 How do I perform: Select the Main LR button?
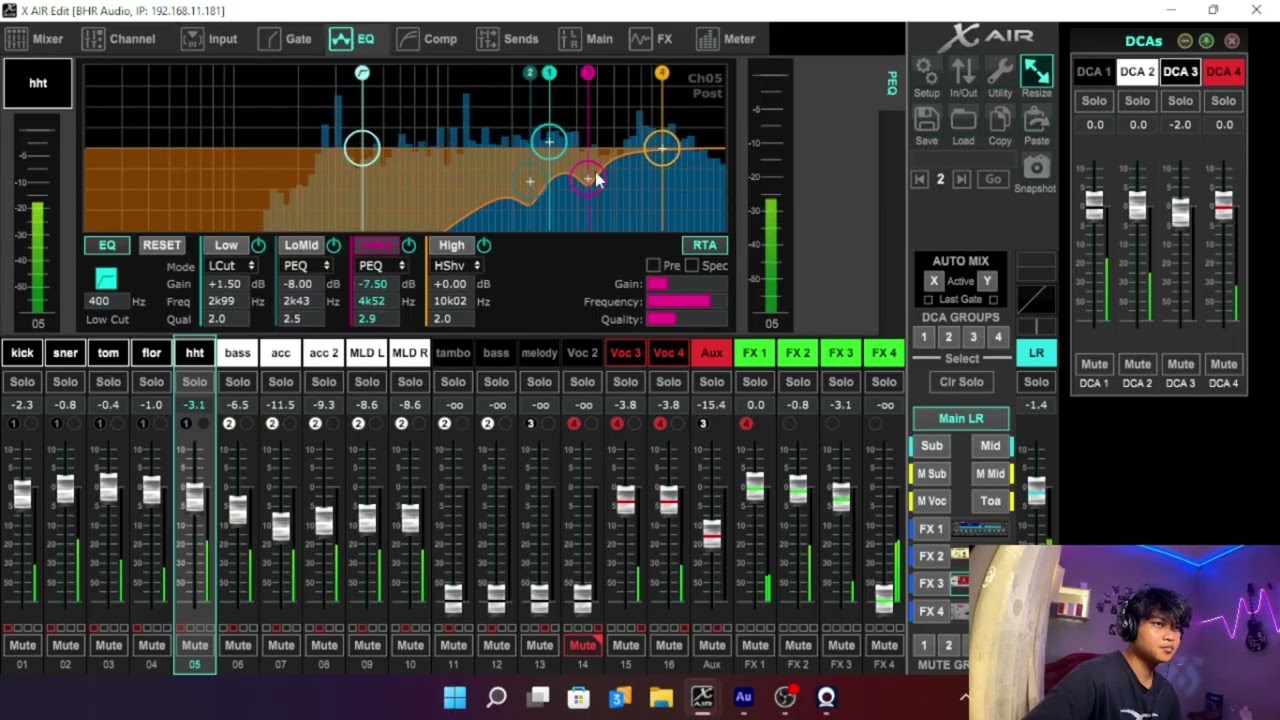(x=961, y=418)
